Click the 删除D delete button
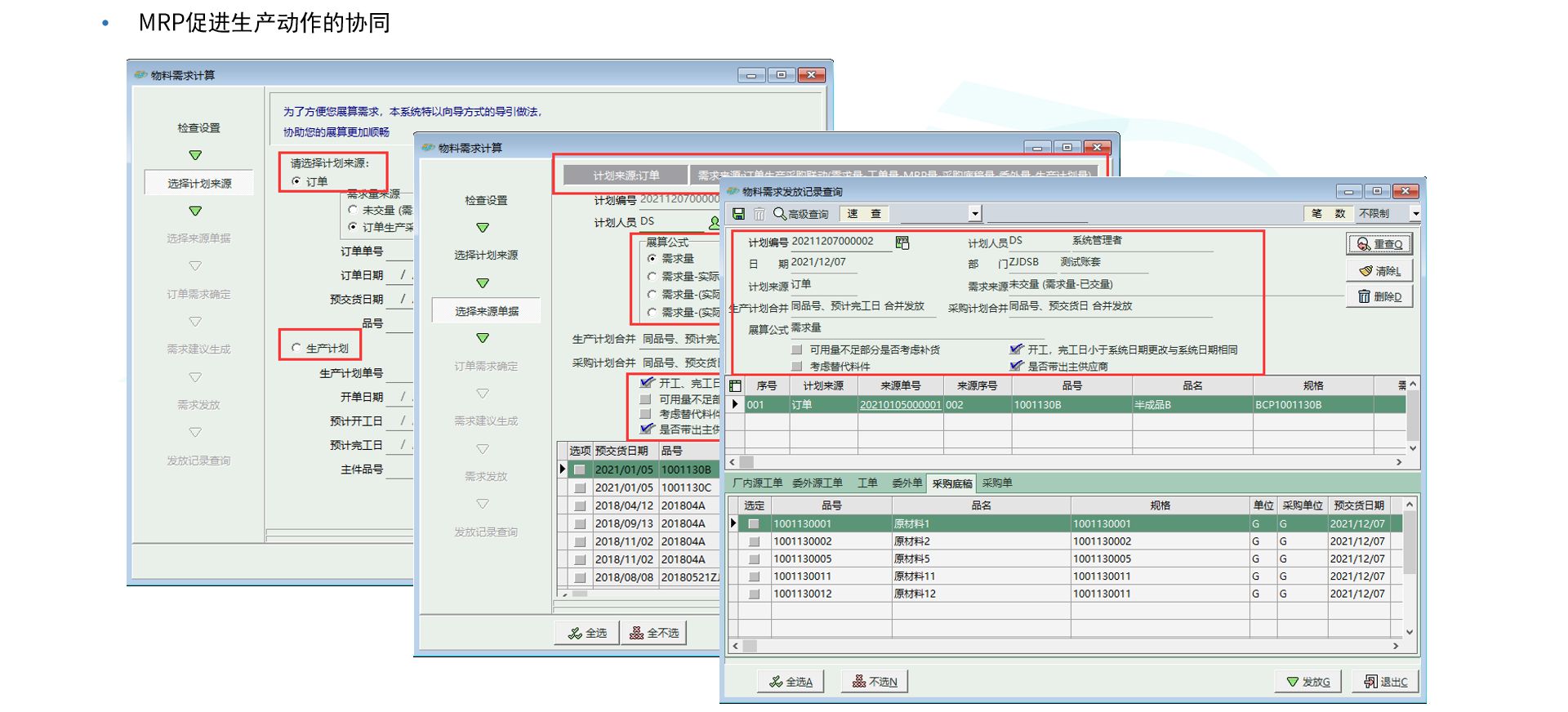Screen dimensions: 1568x712 [1379, 296]
